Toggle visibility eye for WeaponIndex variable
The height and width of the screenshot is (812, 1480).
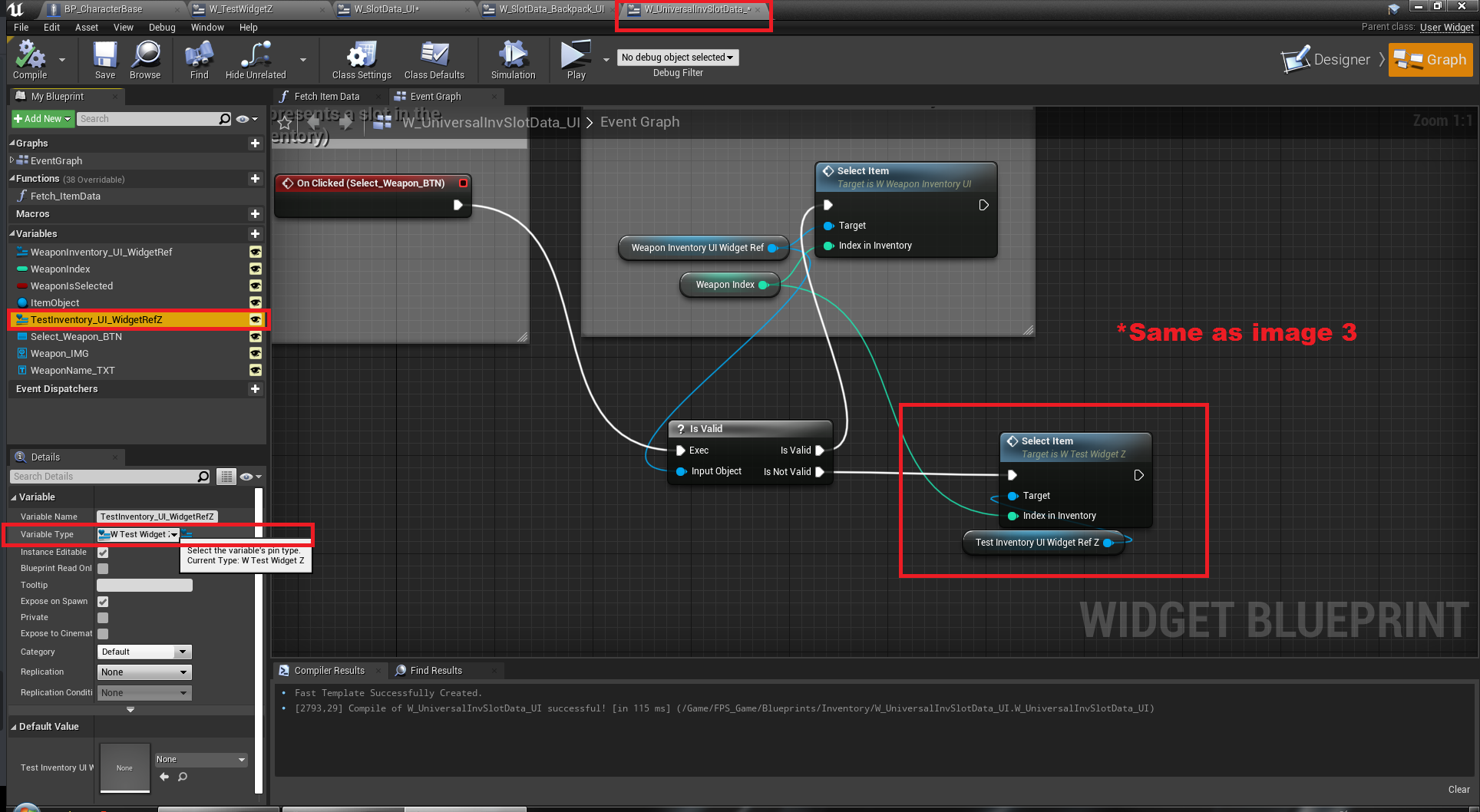(x=256, y=269)
